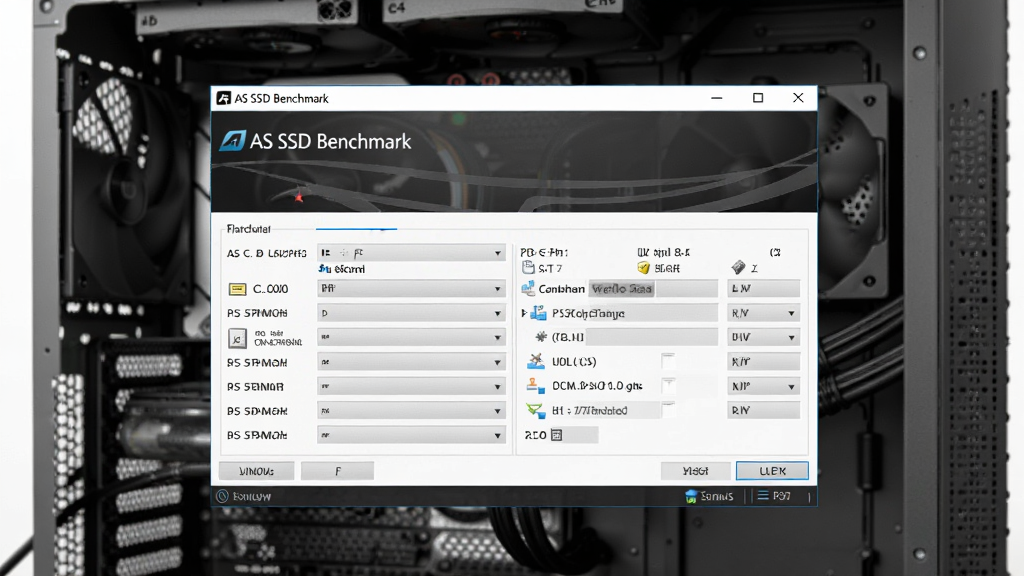The width and height of the screenshot is (1024, 576).
Task: Click the calendar icon next to 2EO
Action: click(556, 435)
